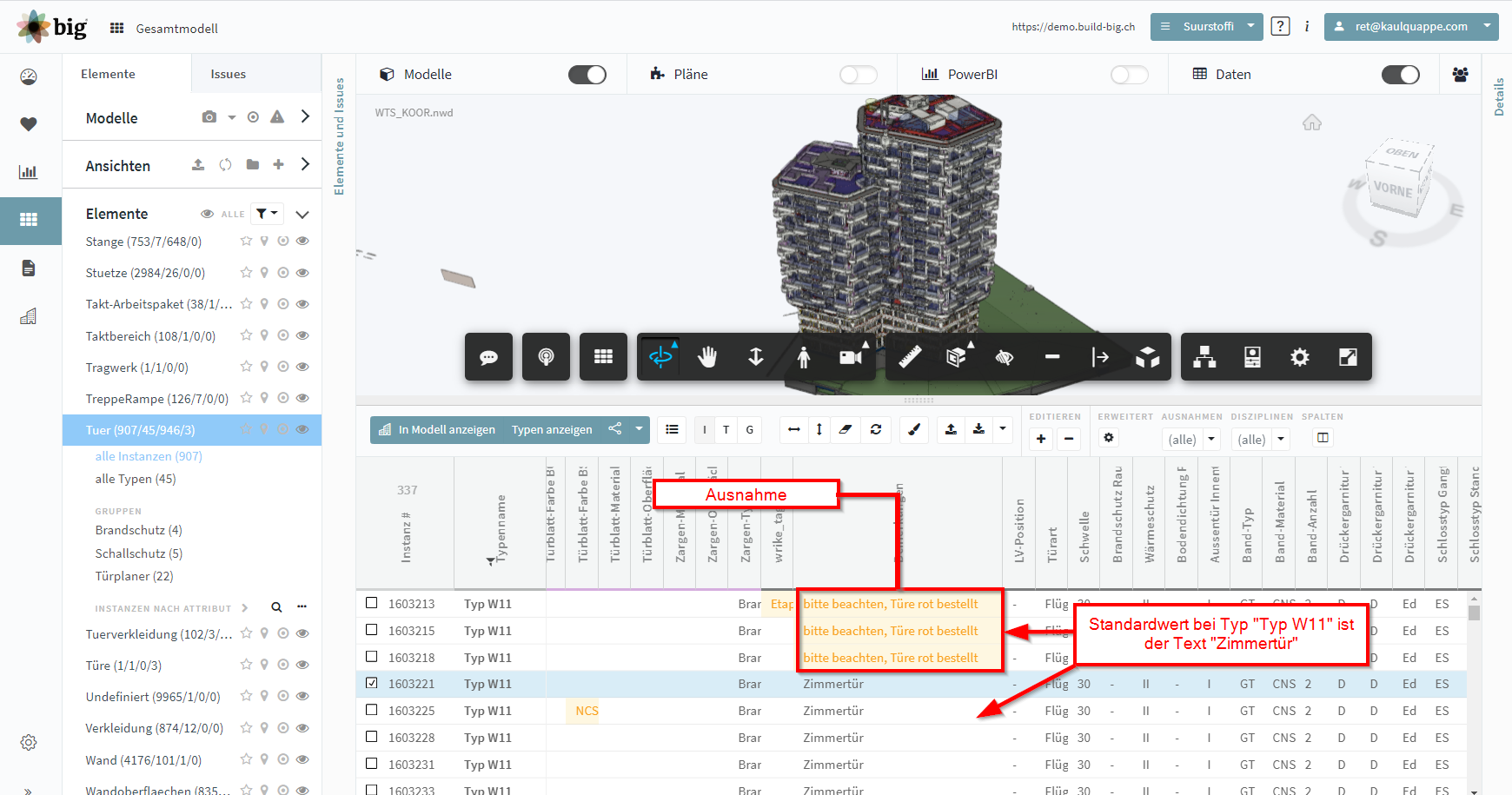Open the Suurstoffi project dropdown
Image resolution: width=1512 pixels, height=795 pixels.
(x=1207, y=27)
